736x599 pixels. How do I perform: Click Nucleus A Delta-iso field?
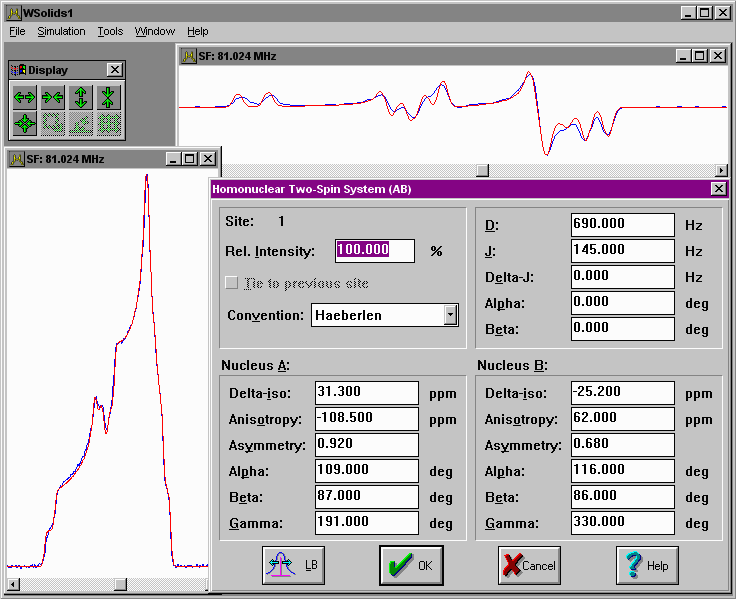point(366,393)
